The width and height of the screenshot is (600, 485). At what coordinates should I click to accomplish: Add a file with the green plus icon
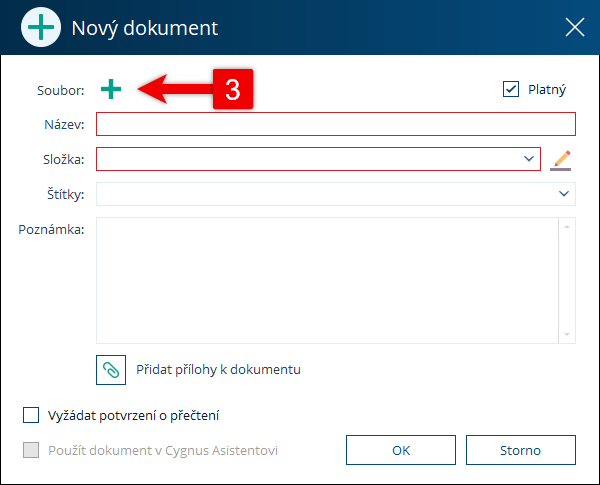(x=111, y=89)
